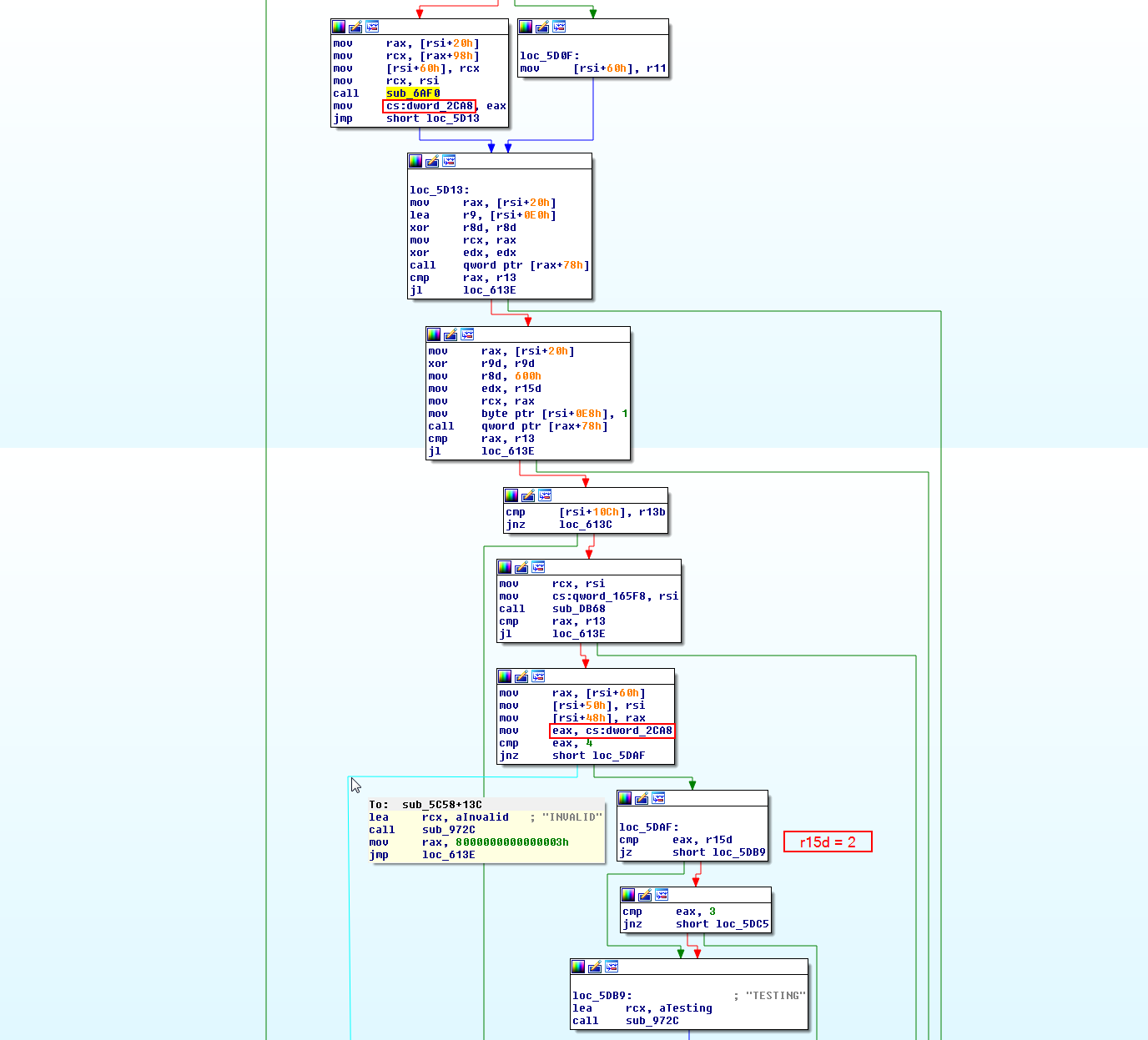1148x1040 pixels.
Task: Click the graph icon on the sub_DB68 call block
Action: (538, 567)
